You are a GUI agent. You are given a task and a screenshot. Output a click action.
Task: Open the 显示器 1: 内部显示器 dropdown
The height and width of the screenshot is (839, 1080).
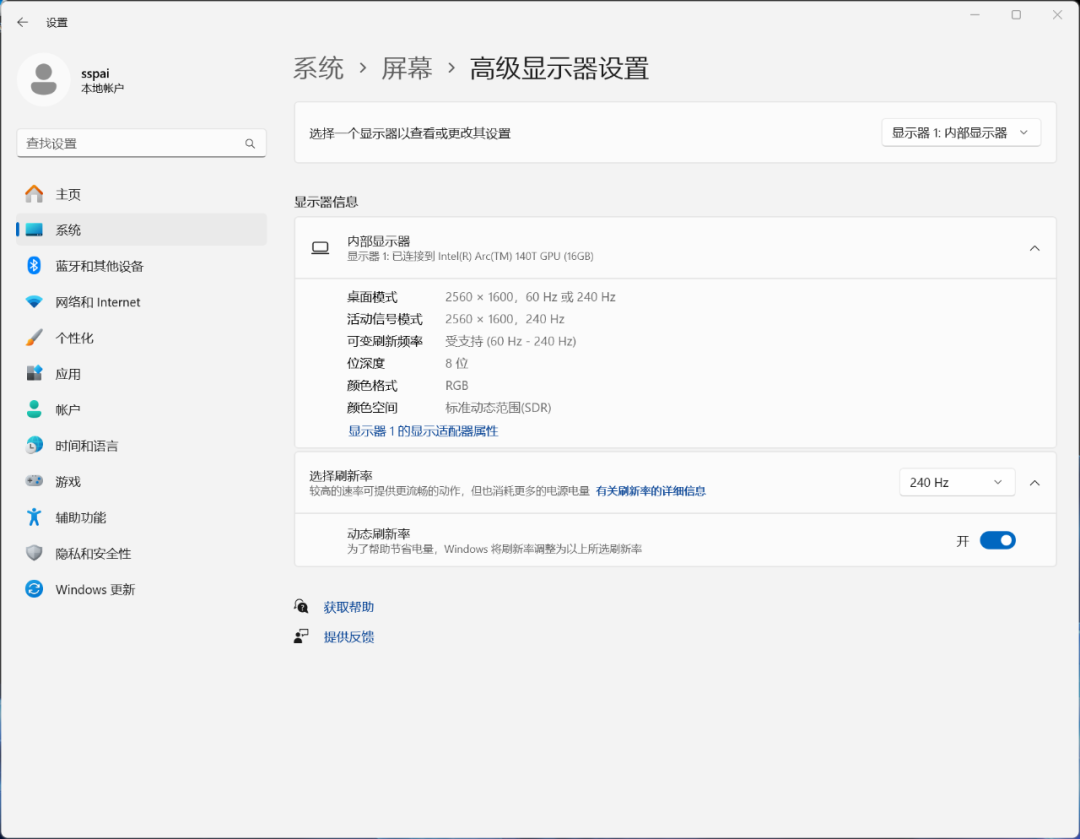coord(961,133)
